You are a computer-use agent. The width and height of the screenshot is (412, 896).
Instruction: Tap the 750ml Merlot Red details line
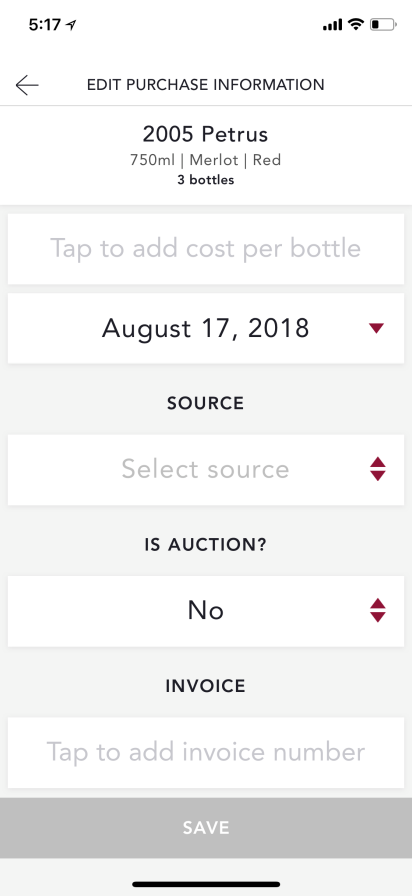coord(206,160)
